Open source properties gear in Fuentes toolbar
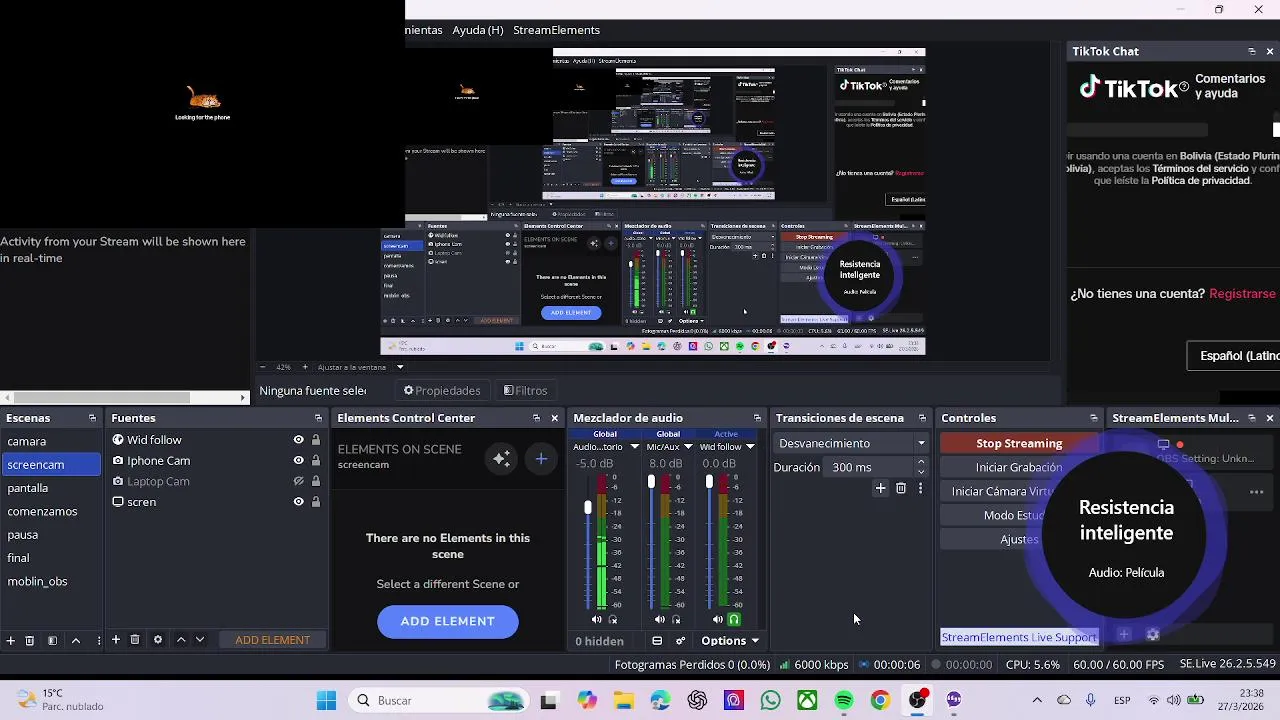Screen dimensions: 1280x720 click(158, 640)
